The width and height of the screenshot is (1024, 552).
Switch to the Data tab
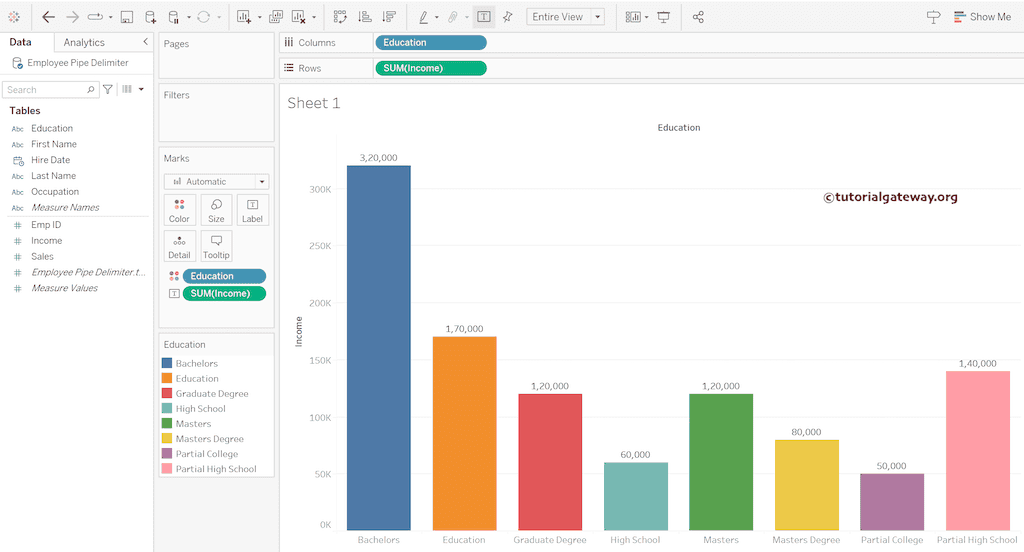pyautogui.click(x=20, y=42)
